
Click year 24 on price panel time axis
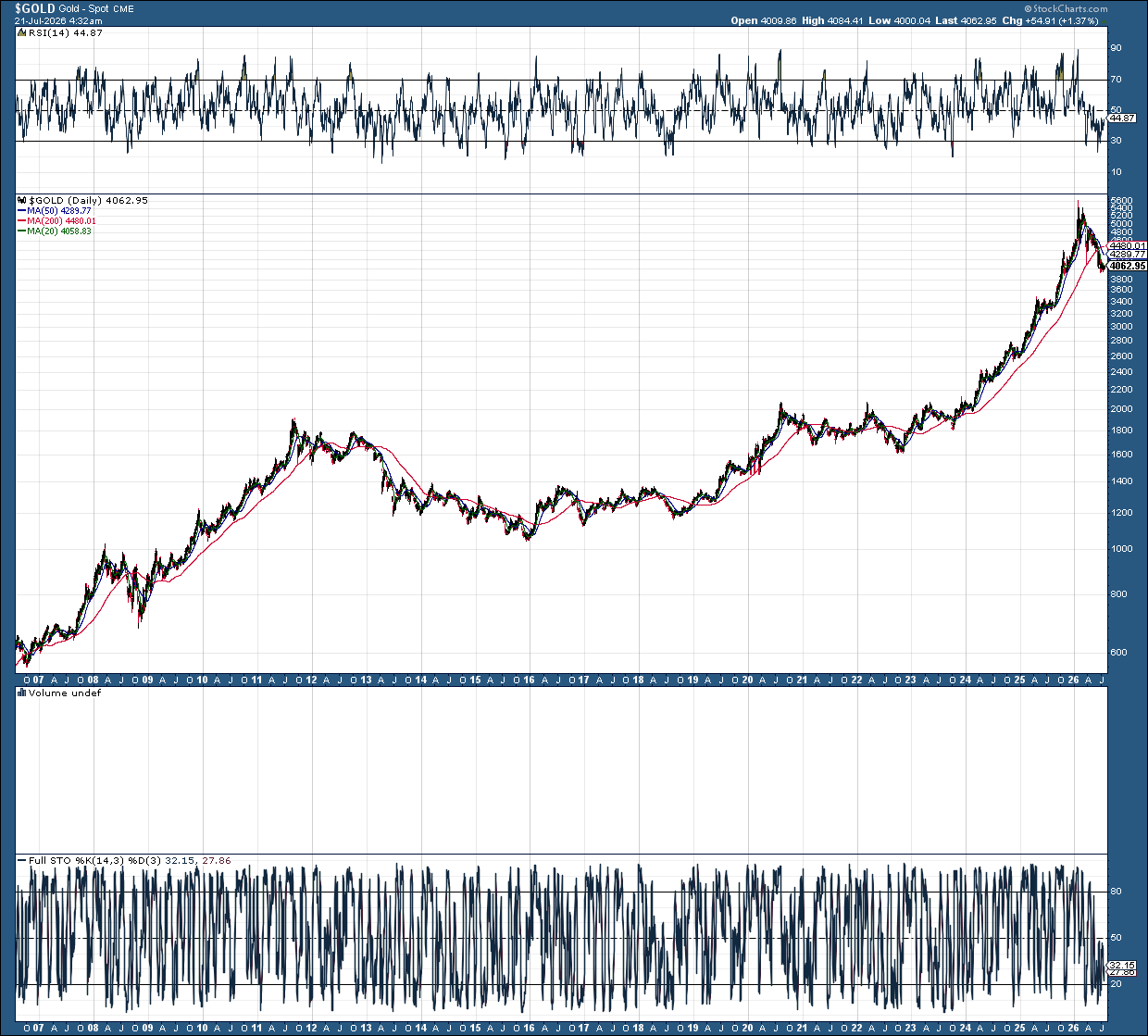click(x=966, y=680)
